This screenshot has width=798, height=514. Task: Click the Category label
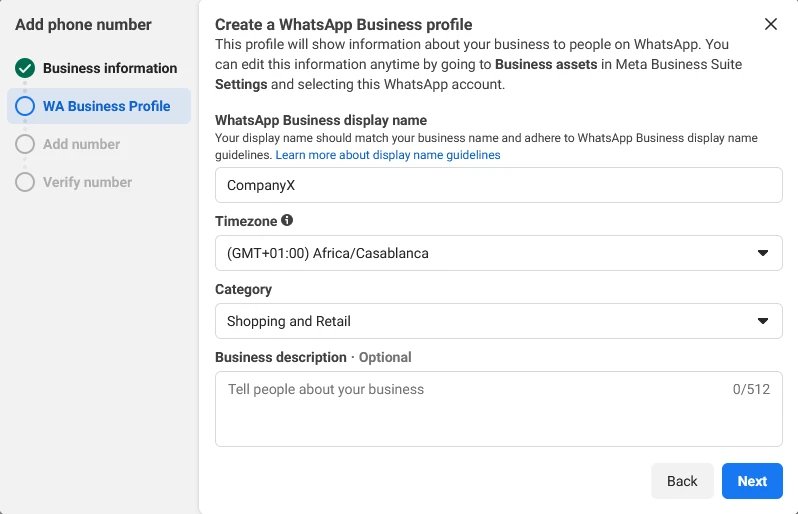[x=243, y=289]
